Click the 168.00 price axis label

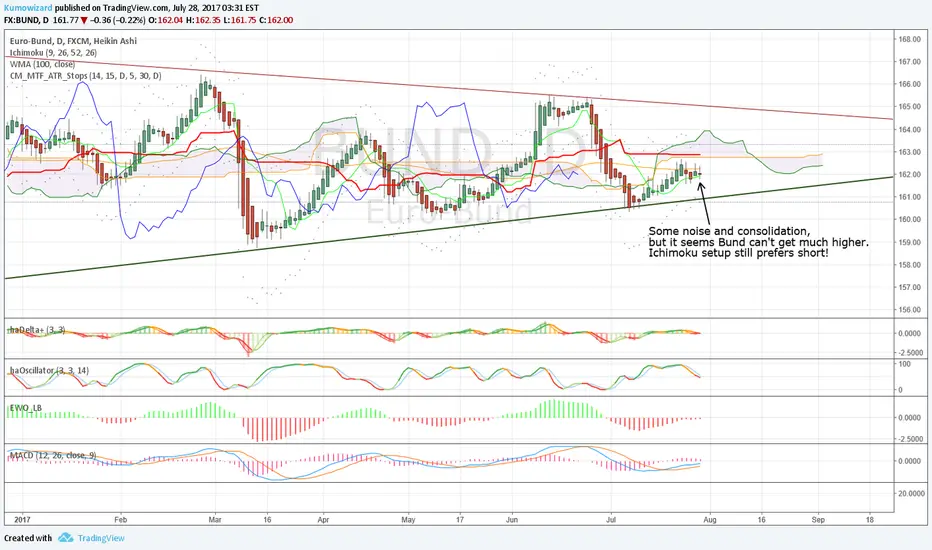[909, 39]
